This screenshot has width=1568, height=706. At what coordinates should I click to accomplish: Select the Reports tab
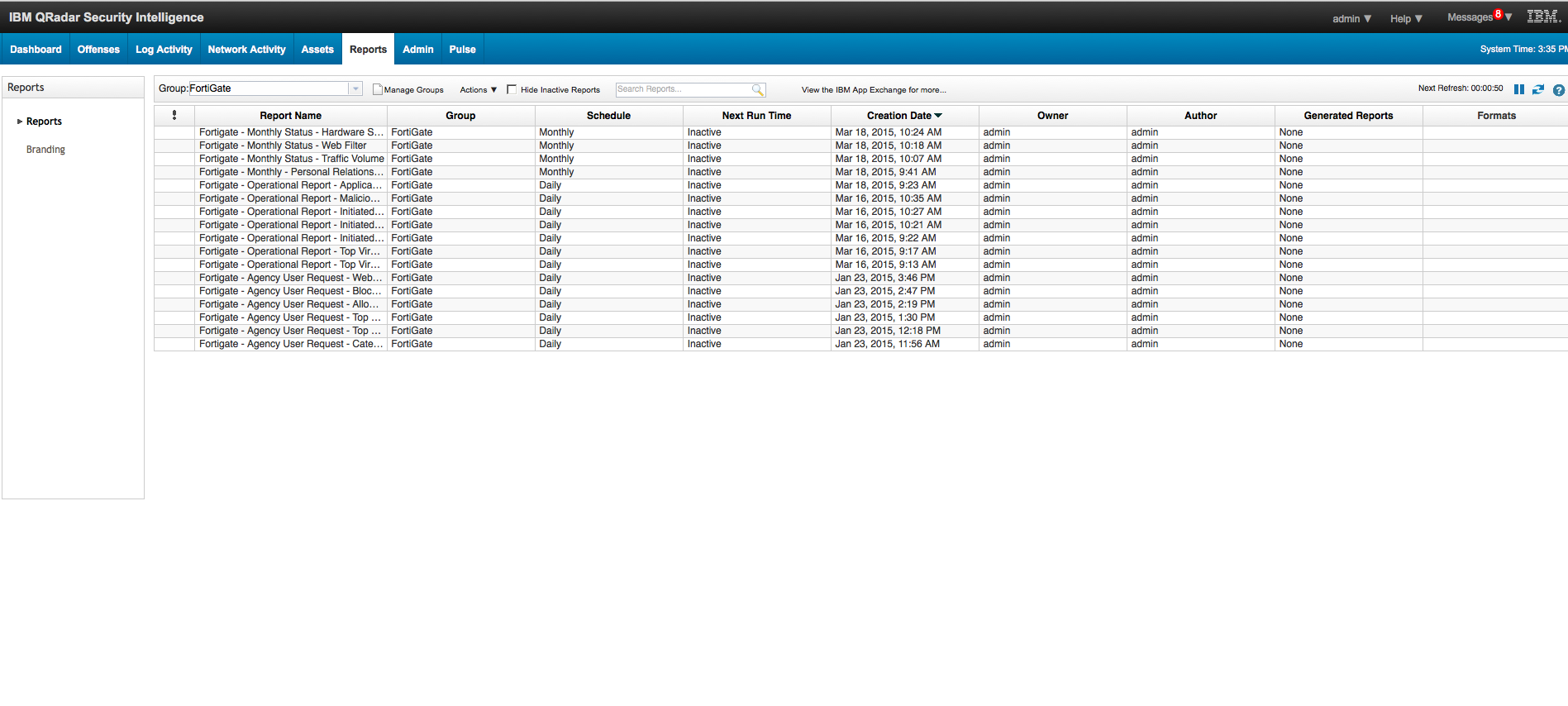368,50
